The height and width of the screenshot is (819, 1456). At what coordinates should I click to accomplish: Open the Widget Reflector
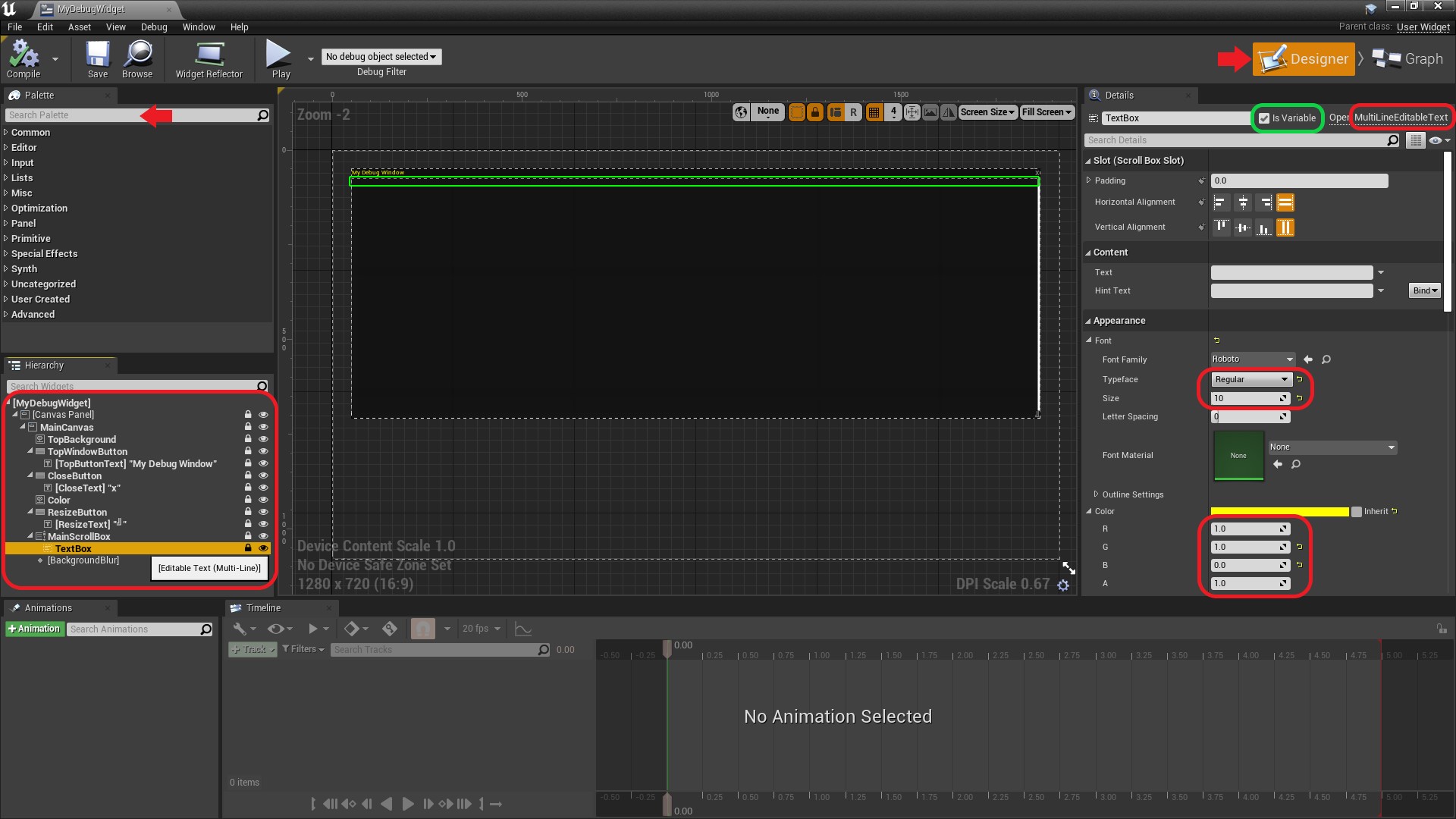tap(209, 59)
